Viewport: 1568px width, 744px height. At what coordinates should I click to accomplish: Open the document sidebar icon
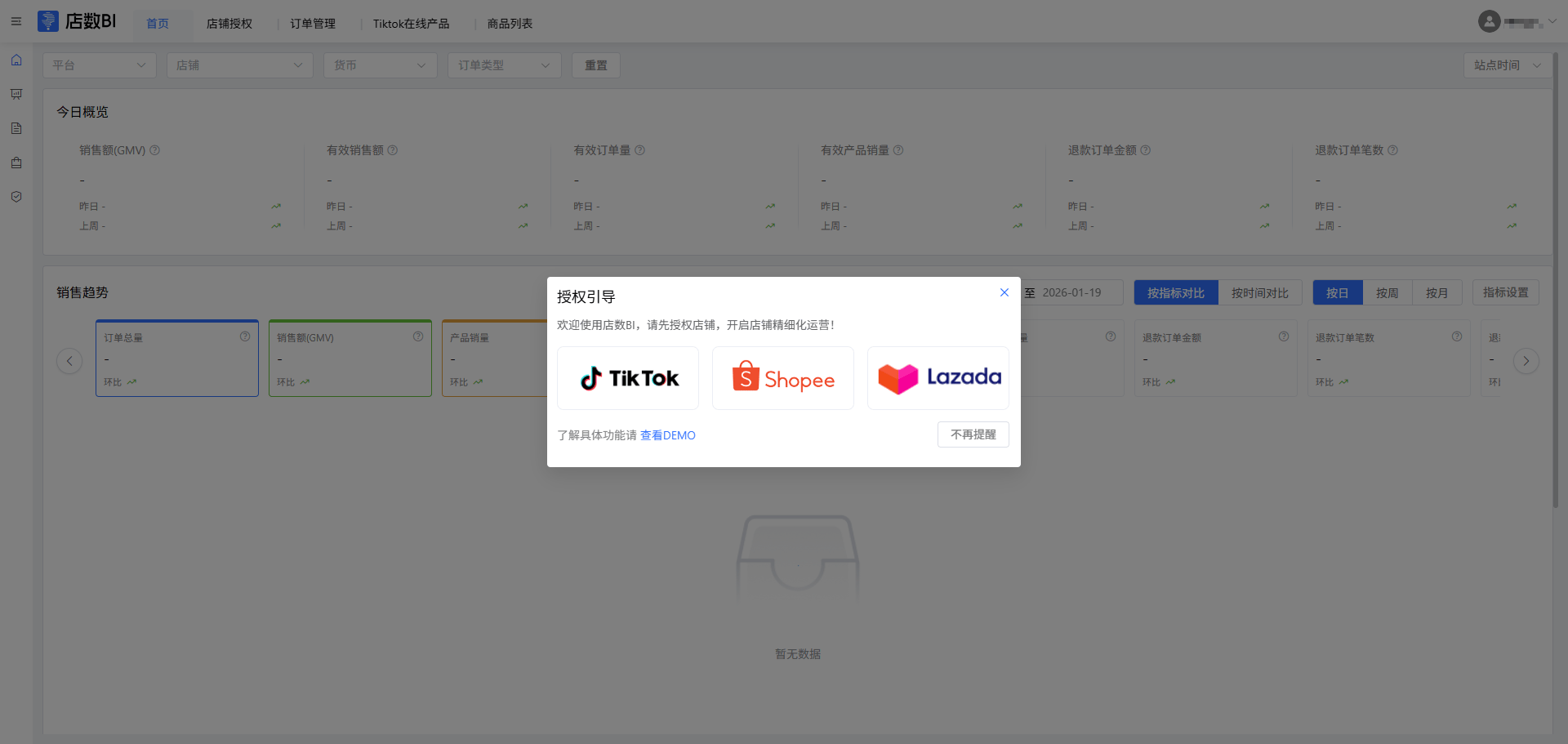click(16, 129)
